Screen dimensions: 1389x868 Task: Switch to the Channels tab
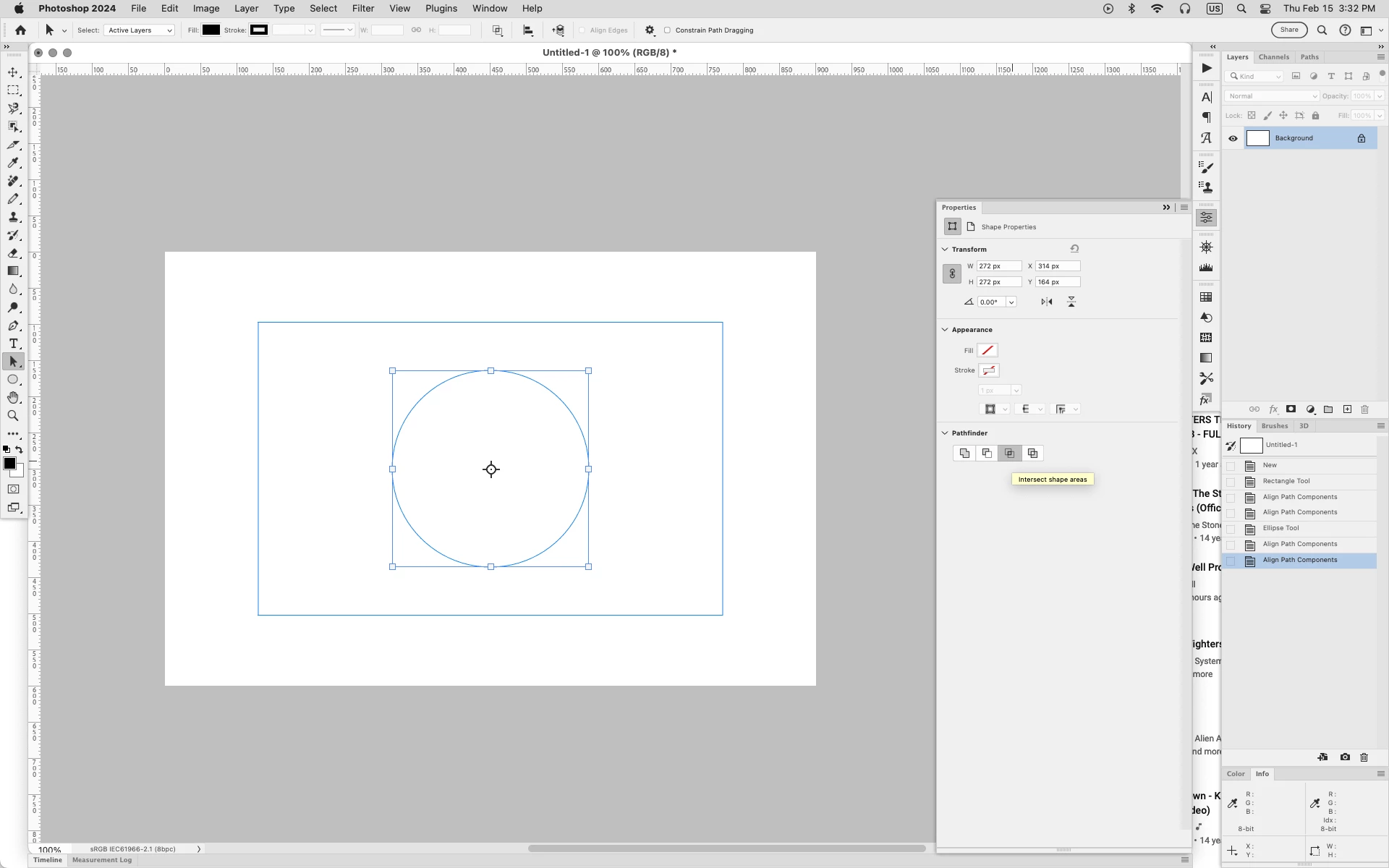click(1273, 57)
